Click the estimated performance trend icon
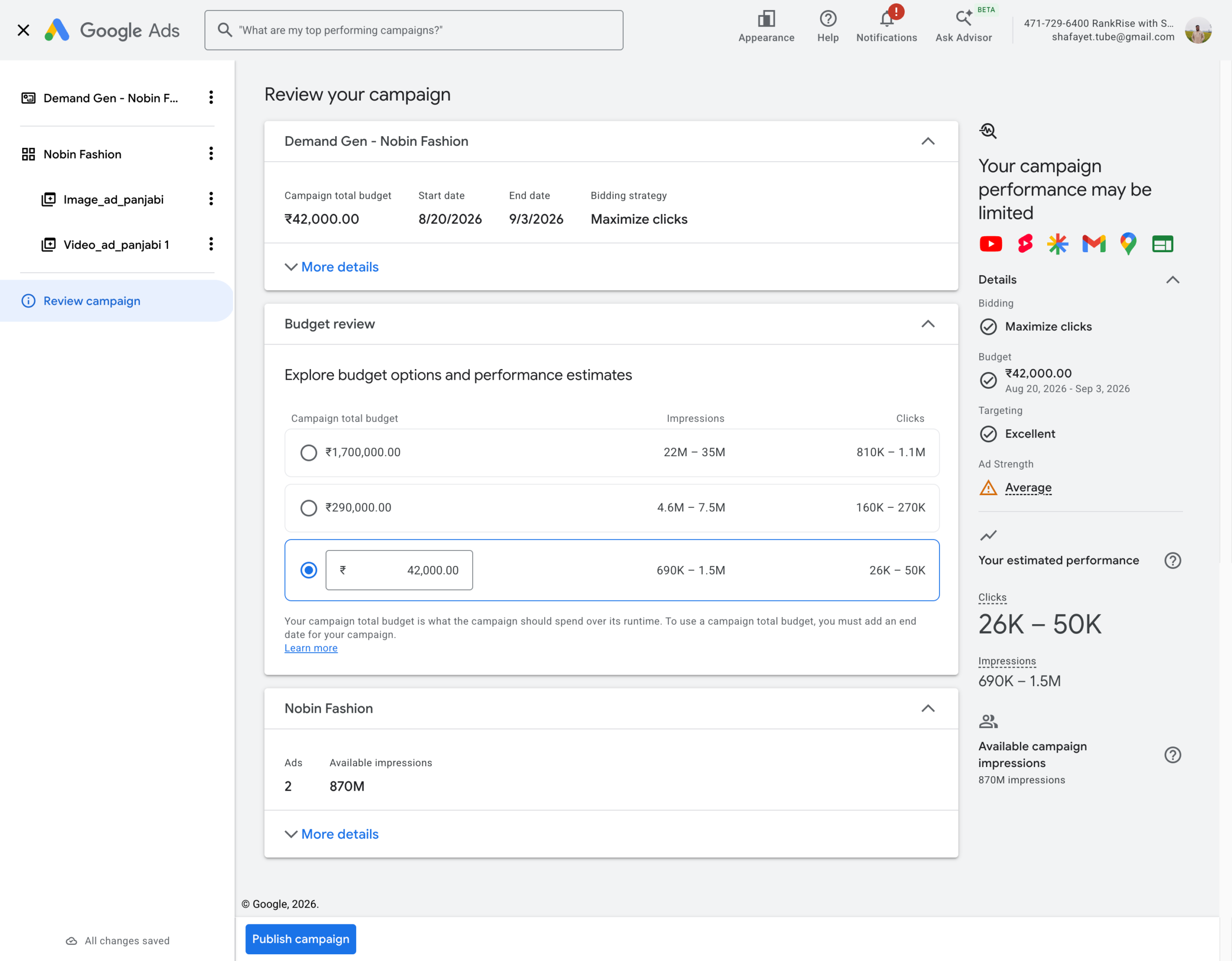This screenshot has height=961, width=1232. [988, 535]
